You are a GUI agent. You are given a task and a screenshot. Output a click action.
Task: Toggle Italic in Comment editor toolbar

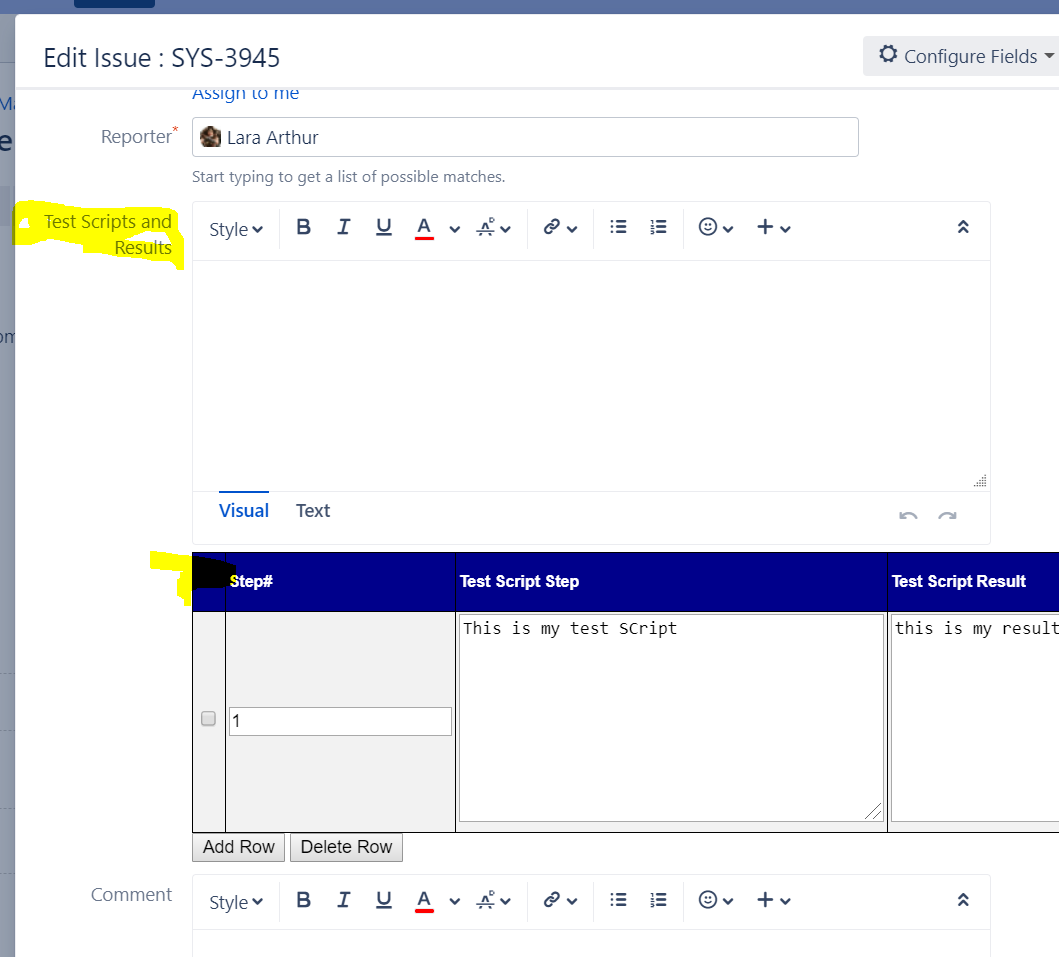tap(344, 900)
